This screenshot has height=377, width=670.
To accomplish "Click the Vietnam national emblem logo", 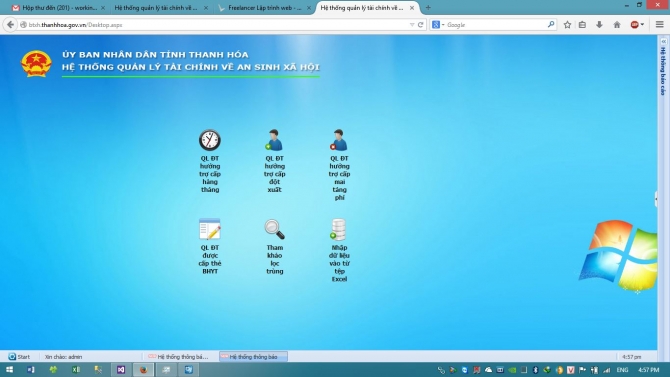I will click(x=36, y=64).
